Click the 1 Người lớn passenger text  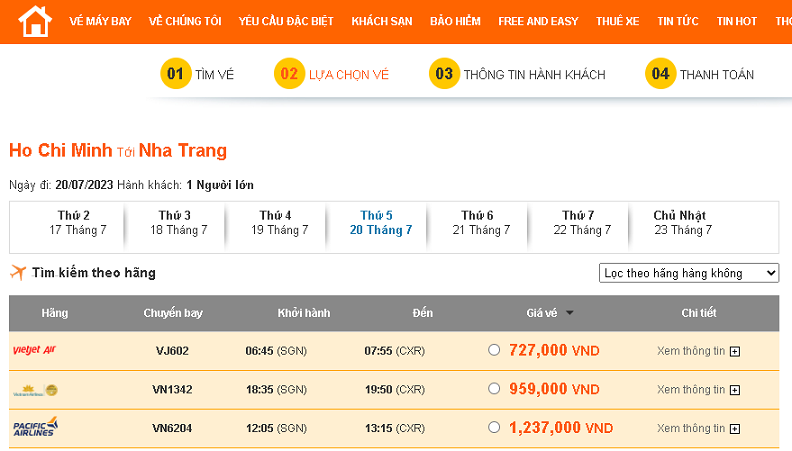click(220, 185)
